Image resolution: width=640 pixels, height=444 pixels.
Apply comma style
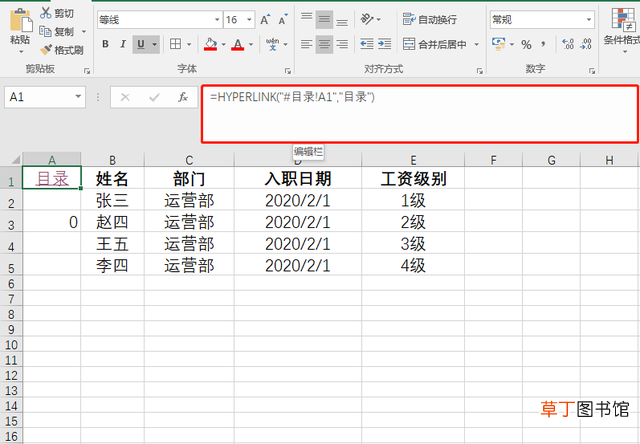(543, 44)
